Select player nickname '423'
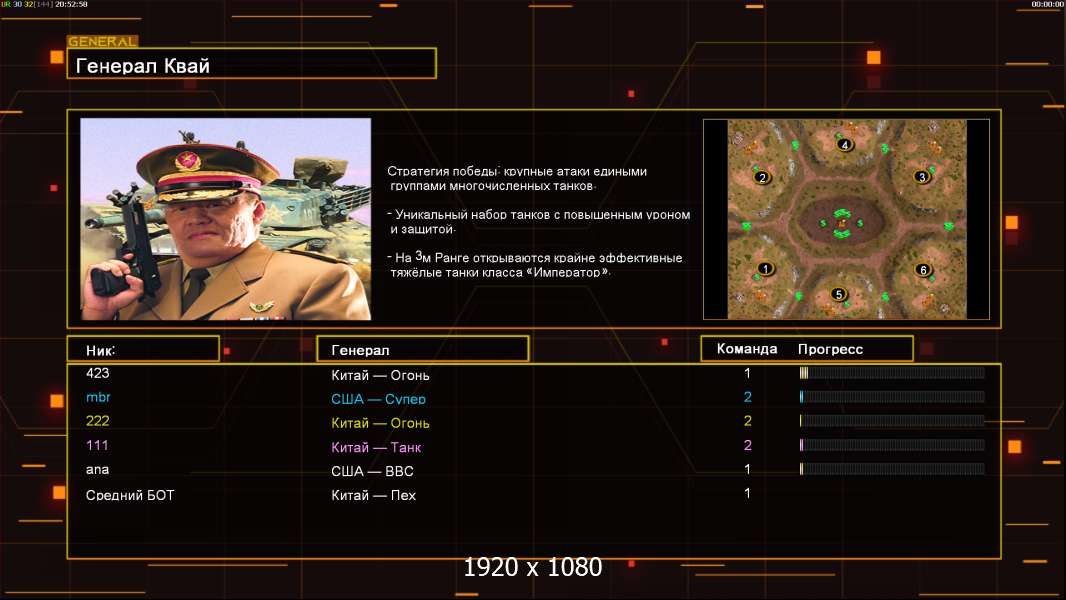The height and width of the screenshot is (600, 1066). (97, 373)
